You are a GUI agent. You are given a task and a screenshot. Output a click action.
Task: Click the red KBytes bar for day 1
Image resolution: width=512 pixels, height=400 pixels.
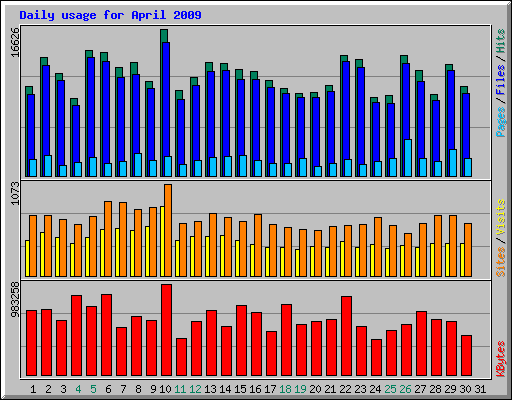(31, 343)
